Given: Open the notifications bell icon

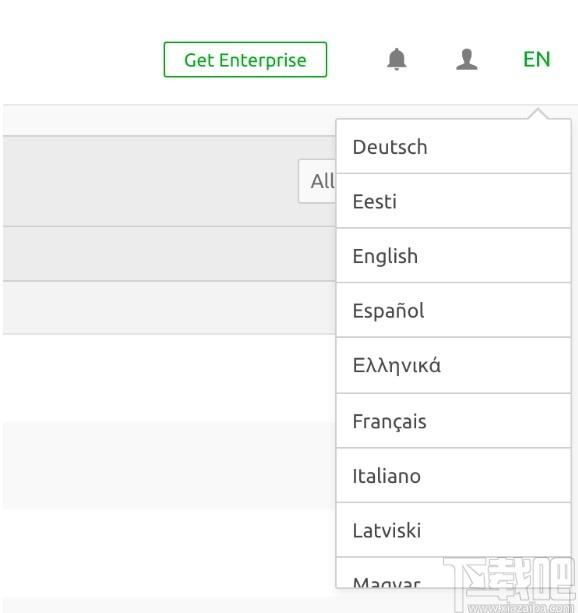Looking at the screenshot, I should [x=397, y=59].
